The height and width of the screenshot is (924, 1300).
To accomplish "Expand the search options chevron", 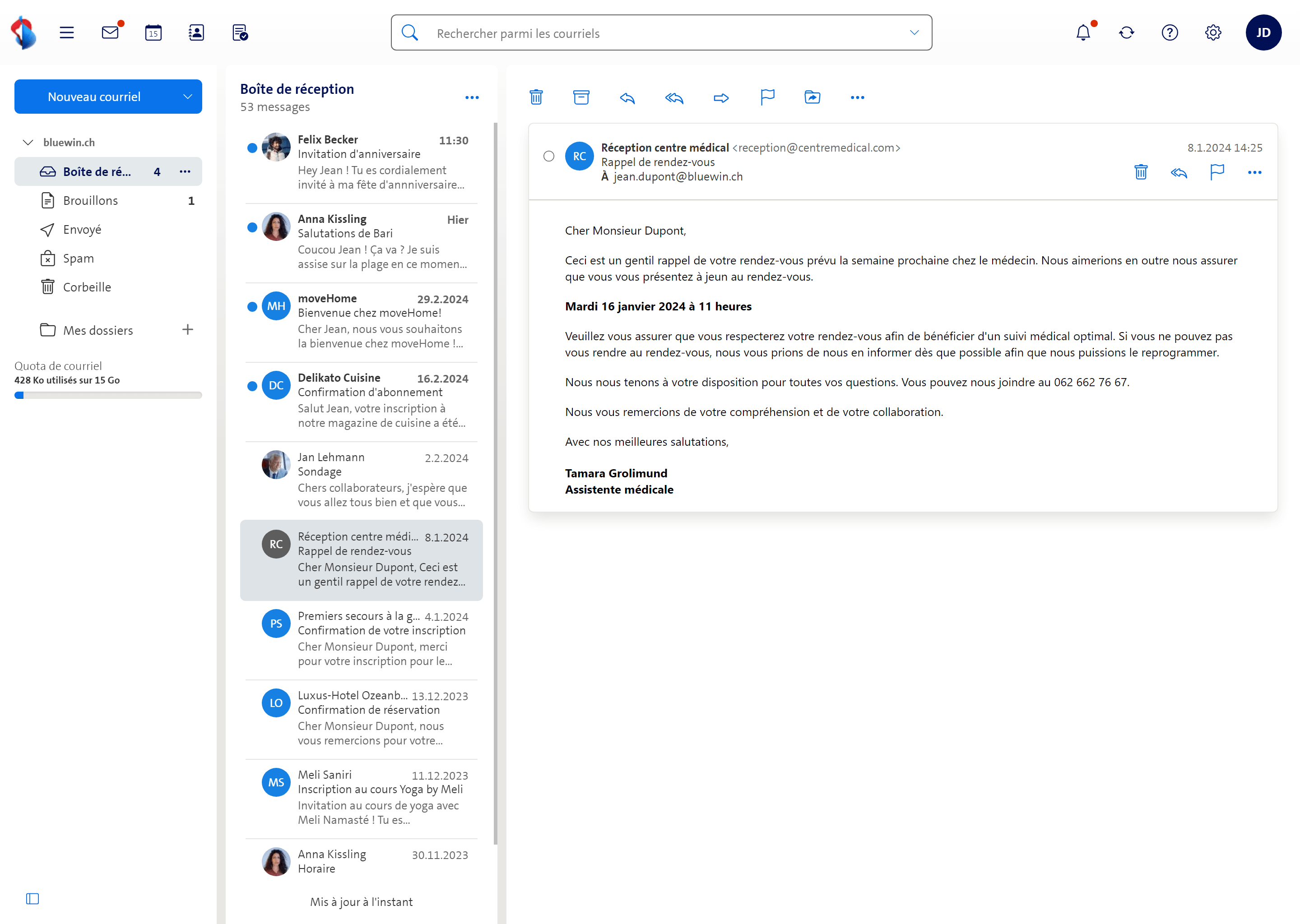I will (914, 32).
